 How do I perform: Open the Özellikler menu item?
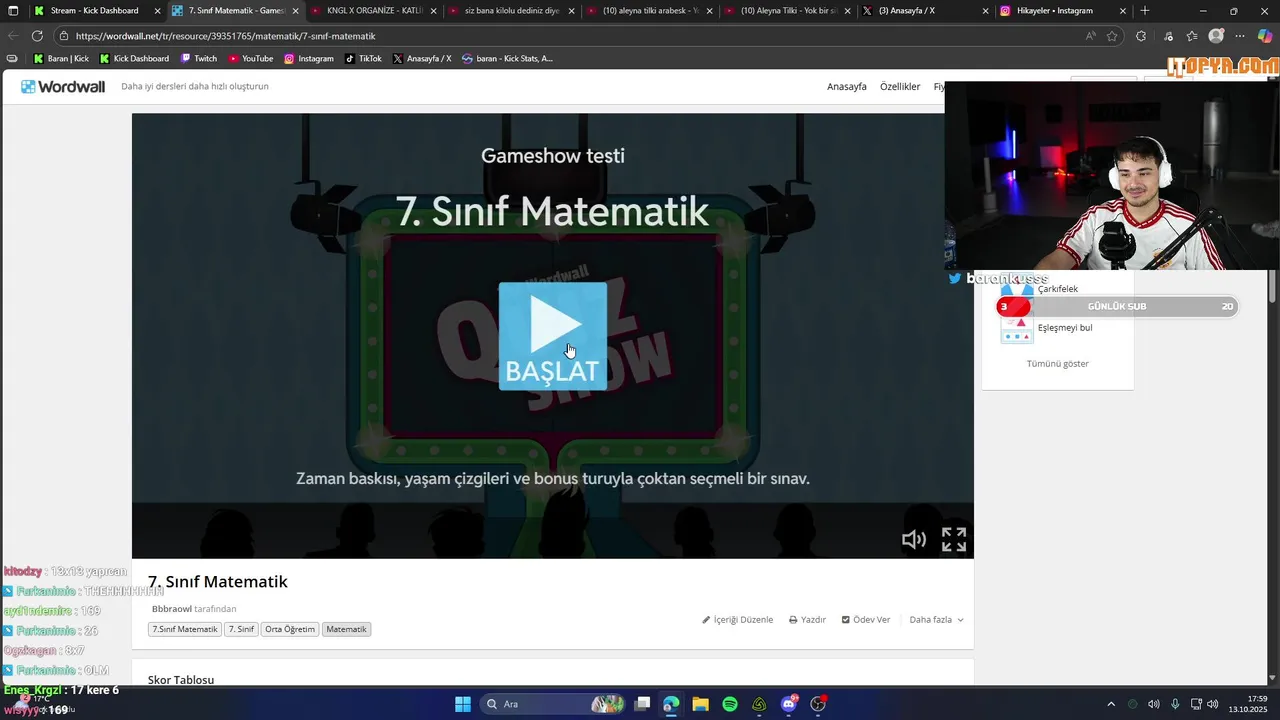pyautogui.click(x=900, y=87)
